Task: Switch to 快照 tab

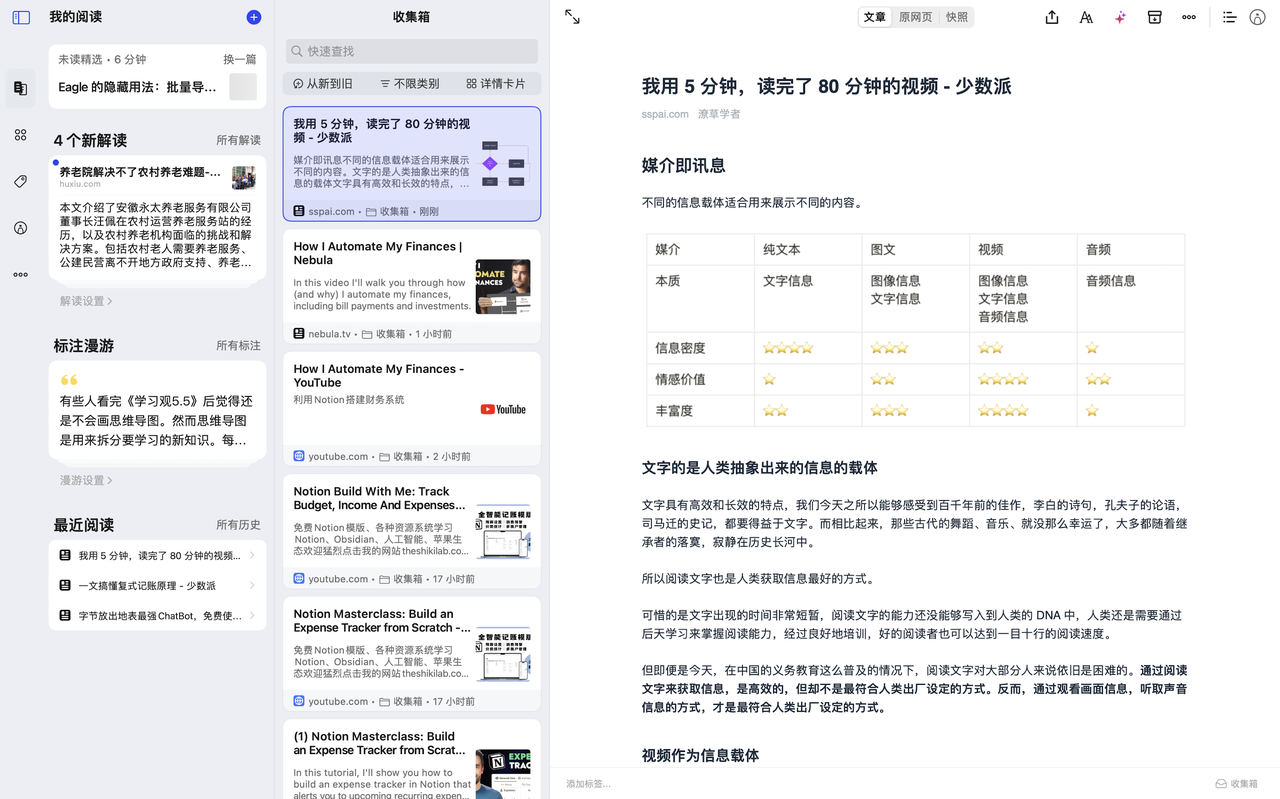Action: point(956,17)
